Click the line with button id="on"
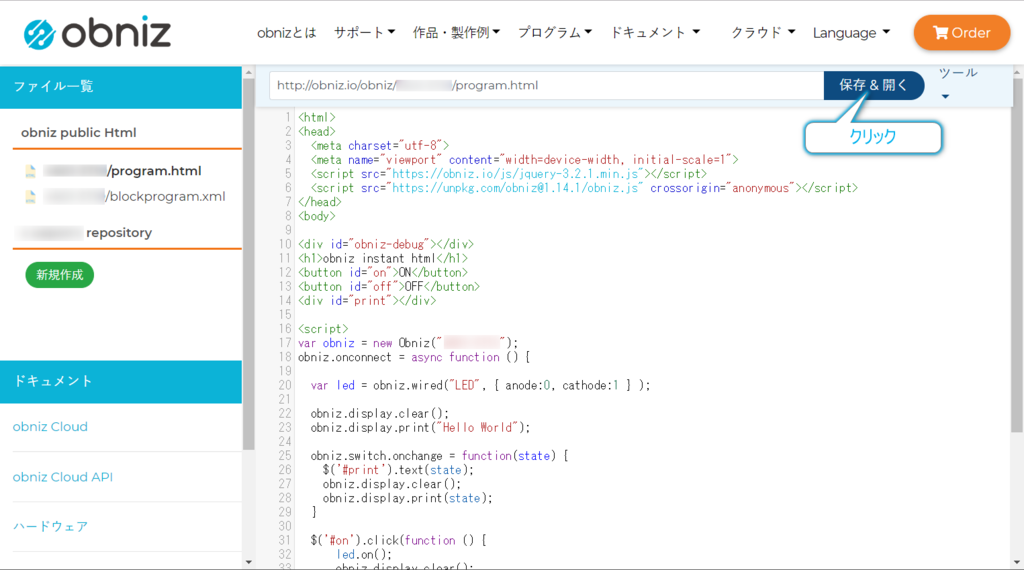Screen dimensions: 1024x570 [x=383, y=272]
